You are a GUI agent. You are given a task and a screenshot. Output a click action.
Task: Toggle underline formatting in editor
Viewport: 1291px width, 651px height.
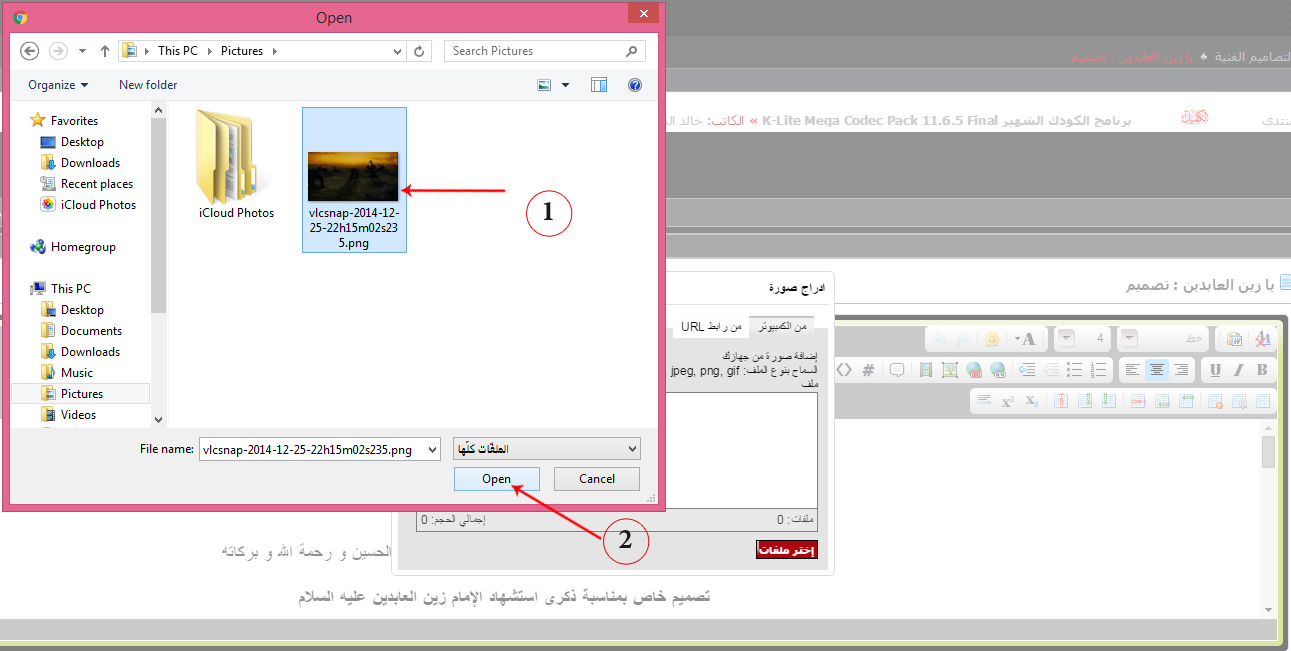[x=1215, y=370]
